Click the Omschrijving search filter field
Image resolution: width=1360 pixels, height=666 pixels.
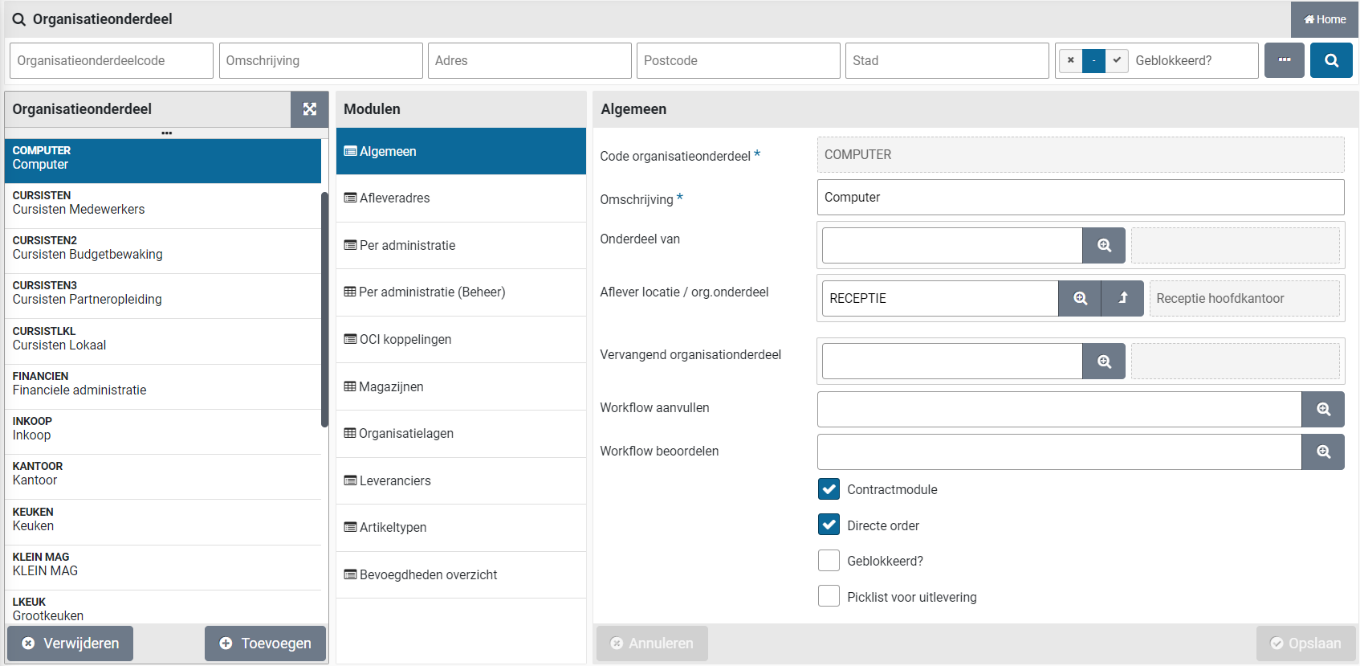click(320, 60)
